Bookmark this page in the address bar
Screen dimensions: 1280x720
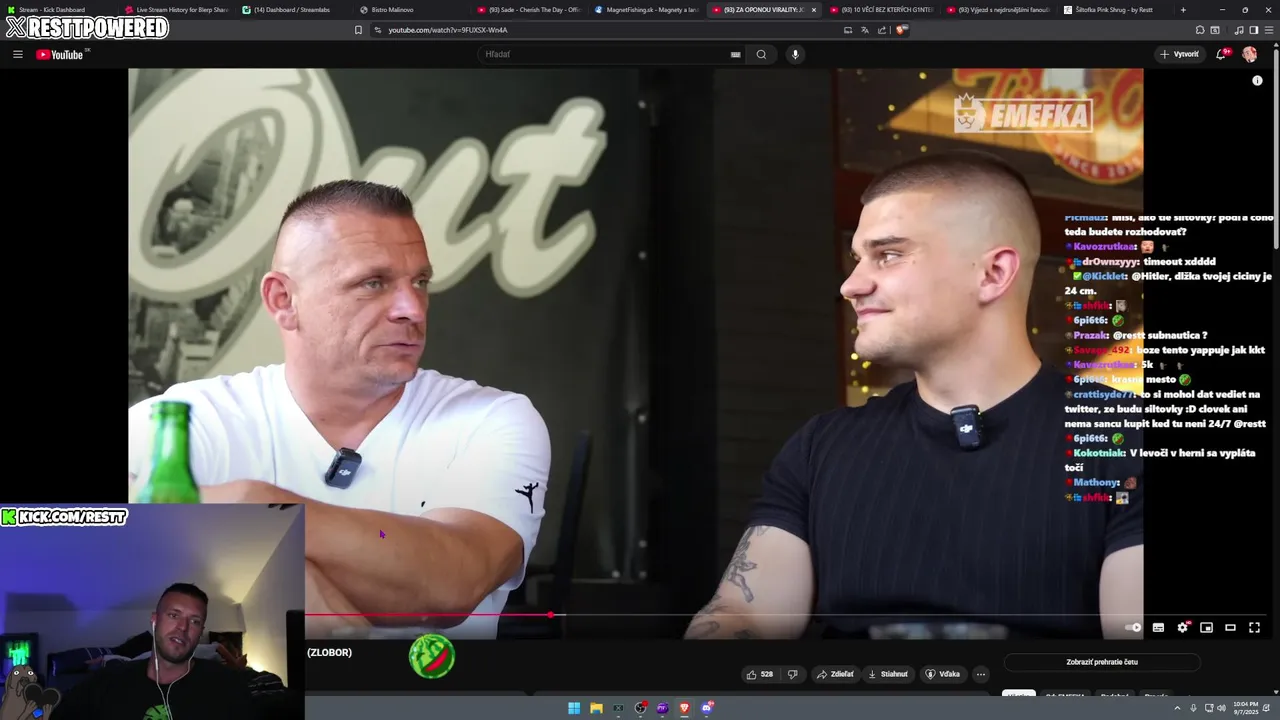click(x=358, y=30)
